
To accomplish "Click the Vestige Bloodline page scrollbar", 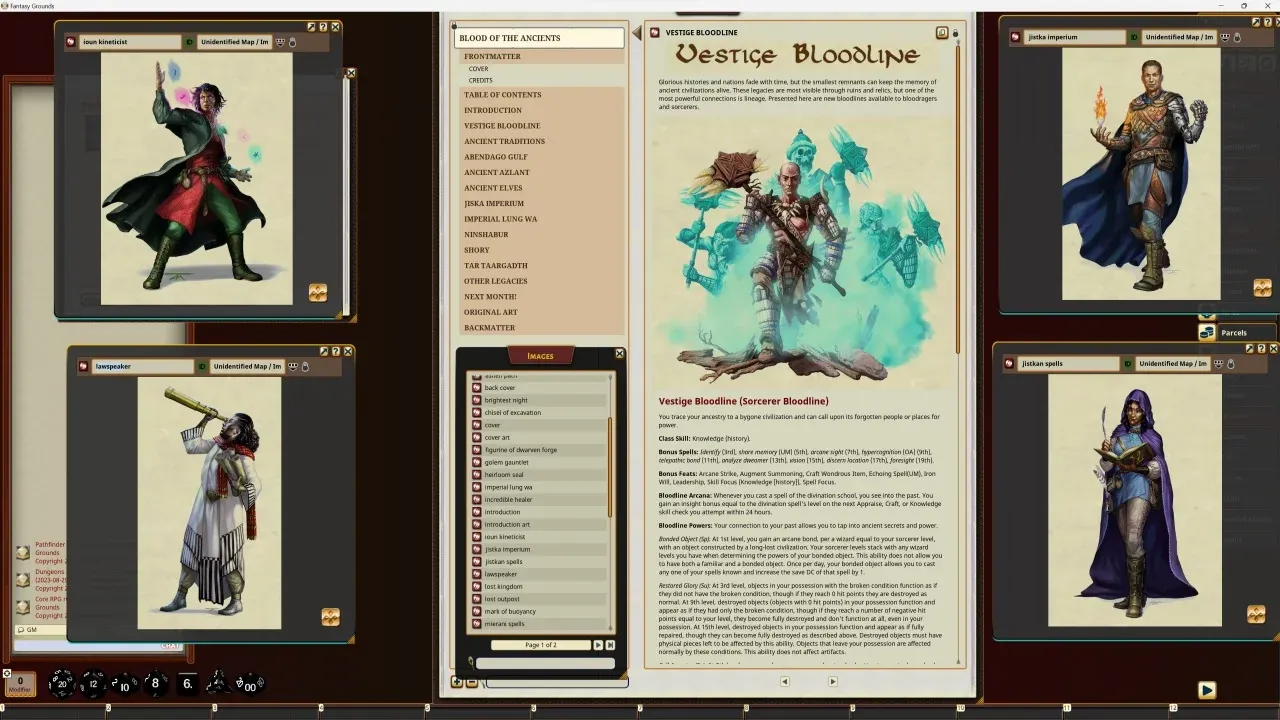I will click(958, 200).
